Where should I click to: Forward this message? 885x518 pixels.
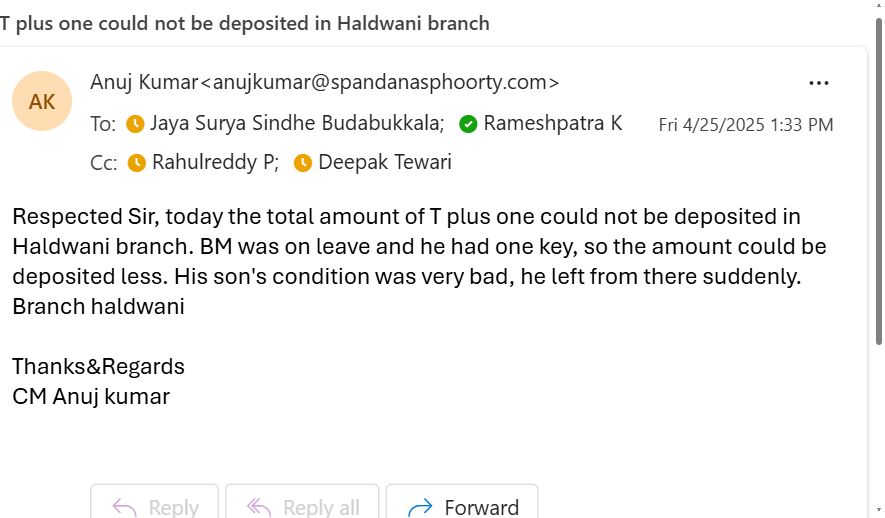(462, 507)
